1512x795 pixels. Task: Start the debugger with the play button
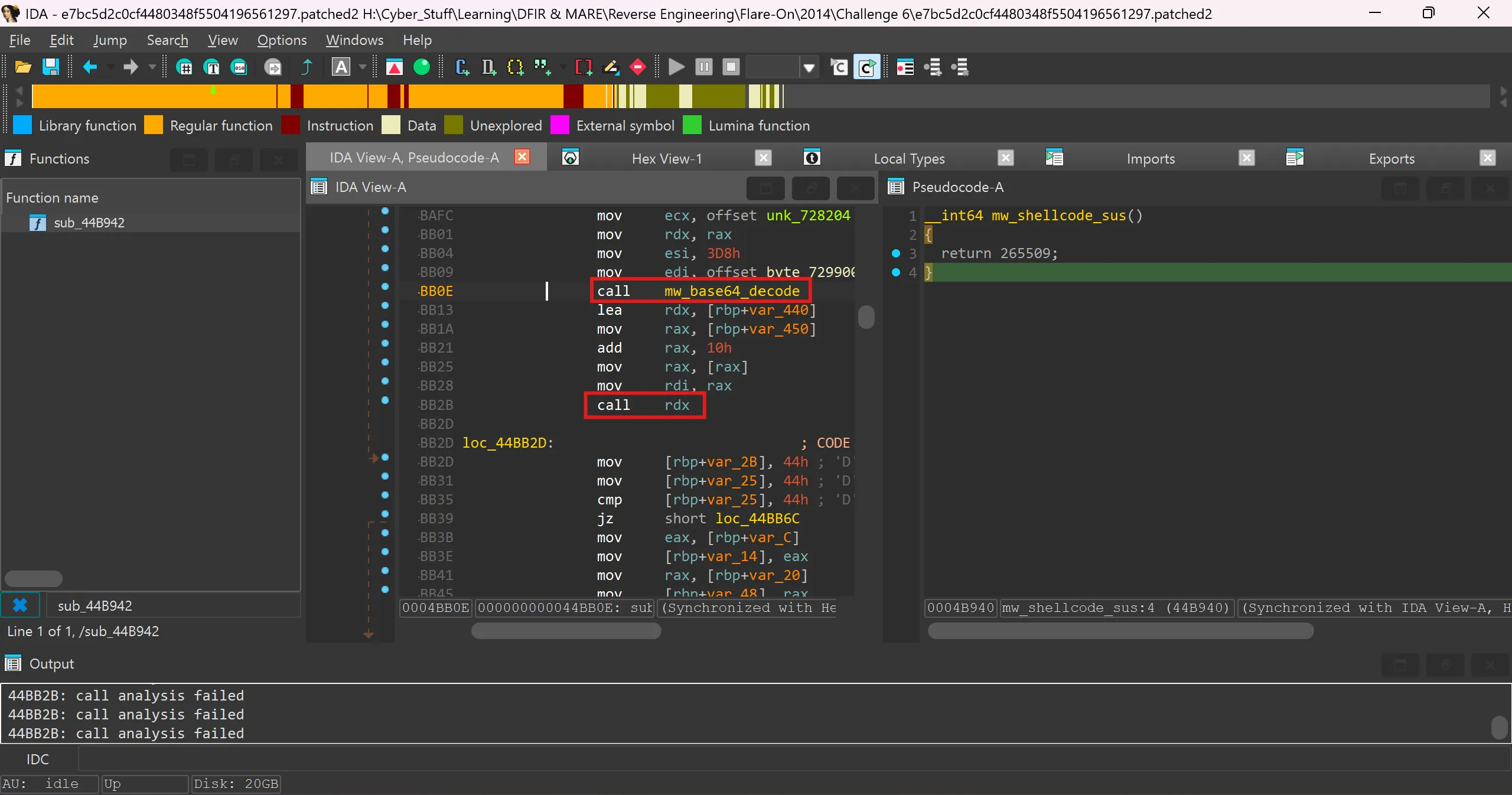676,67
